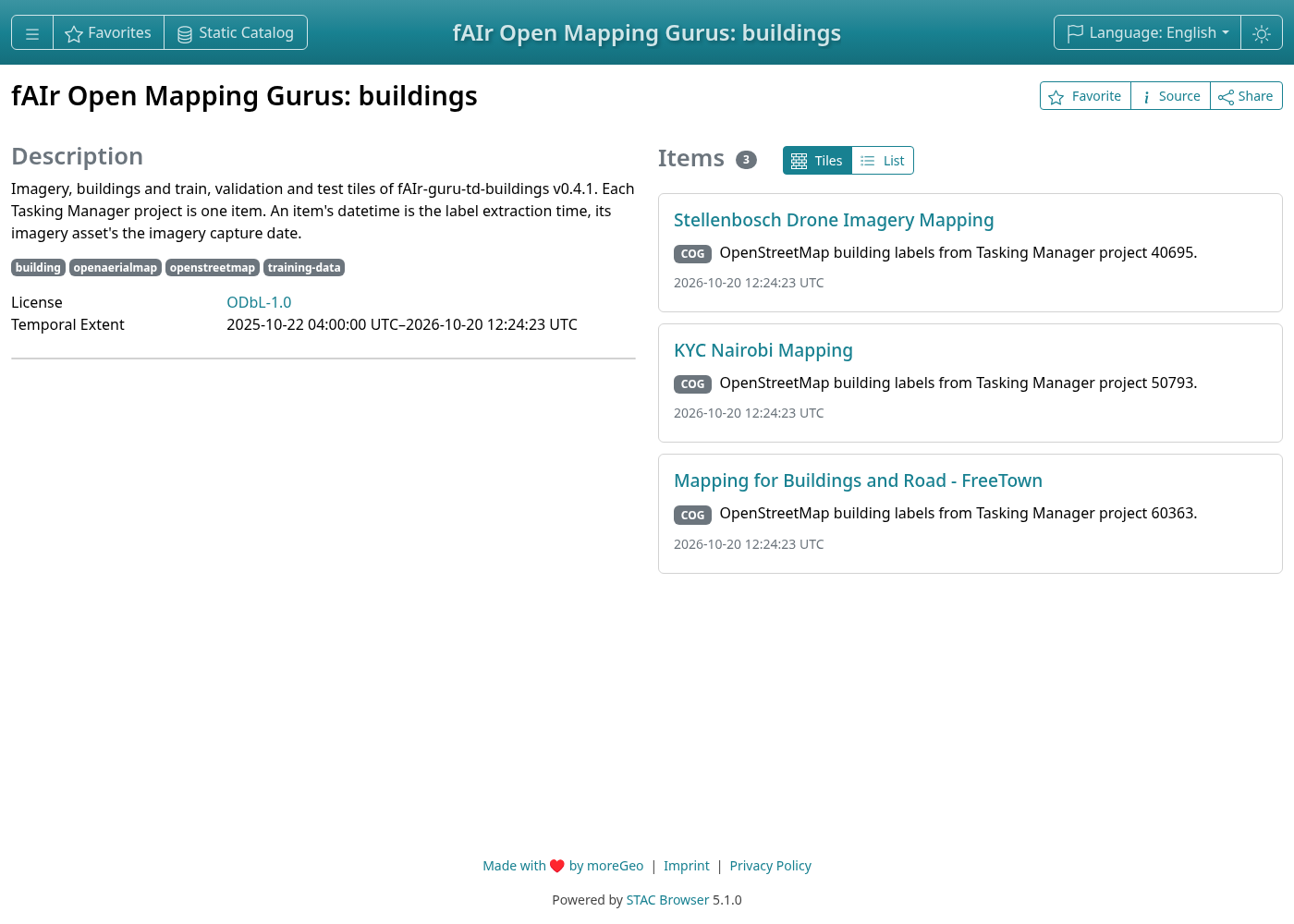Select the openaerialmap keyword tag
The width and height of the screenshot is (1294, 924).
click(116, 268)
